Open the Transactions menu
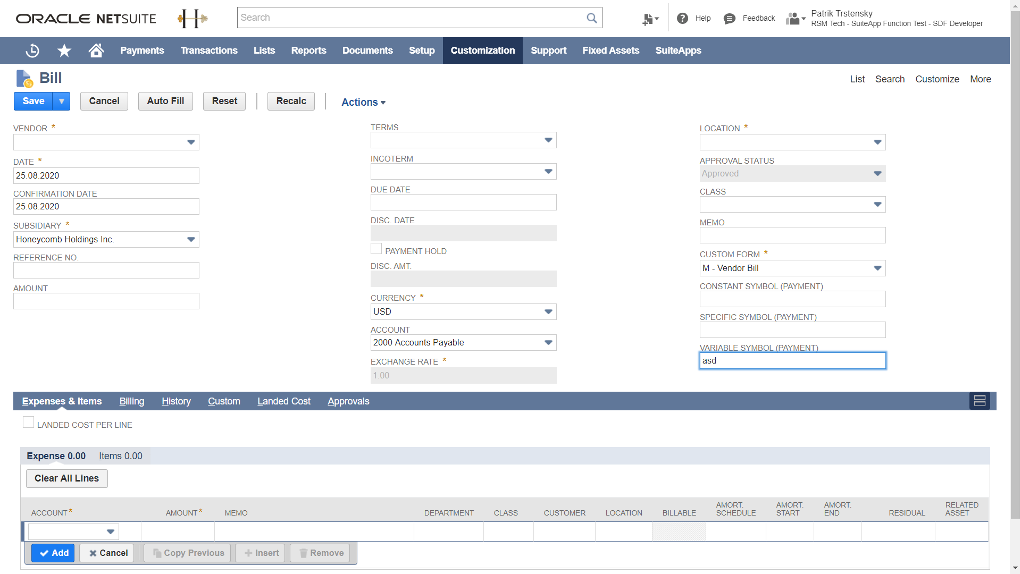The image size is (1020, 574). coord(209,51)
